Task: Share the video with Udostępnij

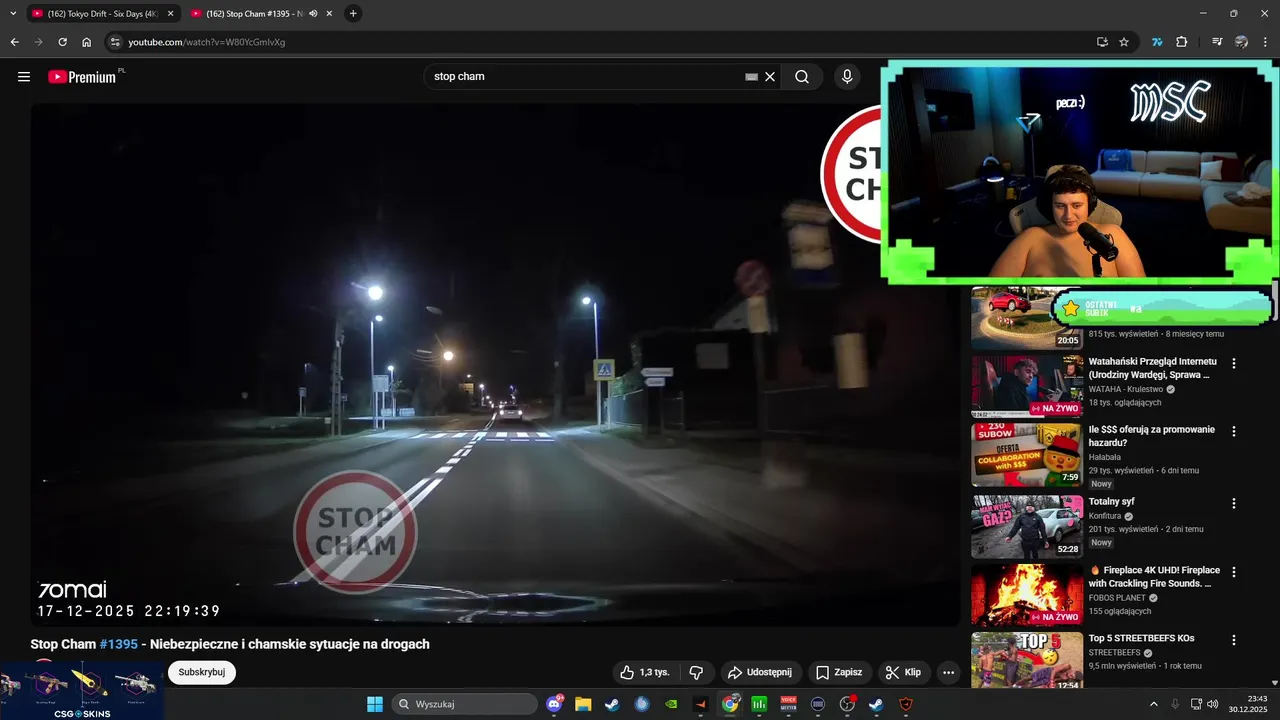Action: pyautogui.click(x=760, y=672)
